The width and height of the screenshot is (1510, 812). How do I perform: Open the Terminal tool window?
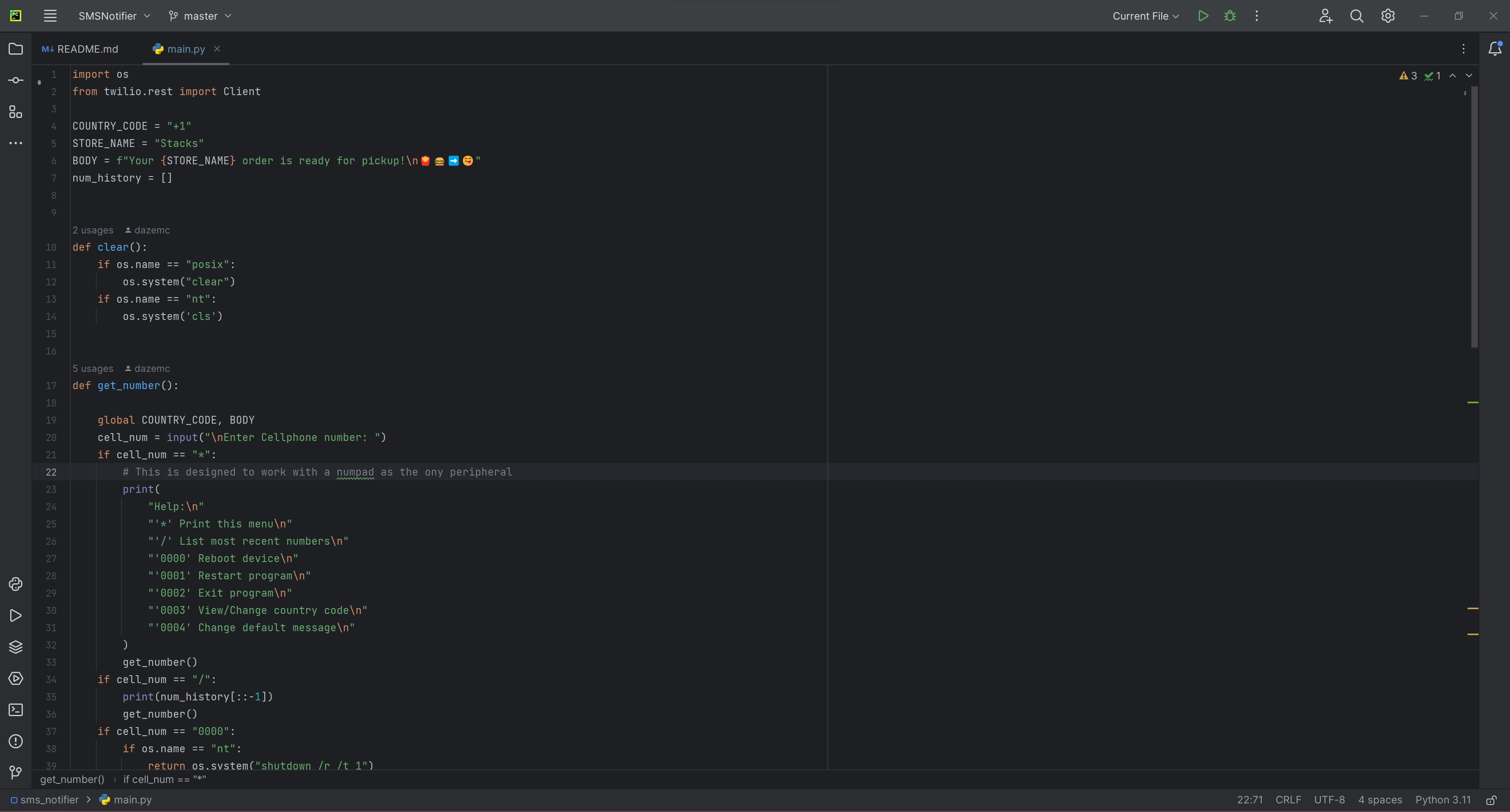(x=16, y=710)
